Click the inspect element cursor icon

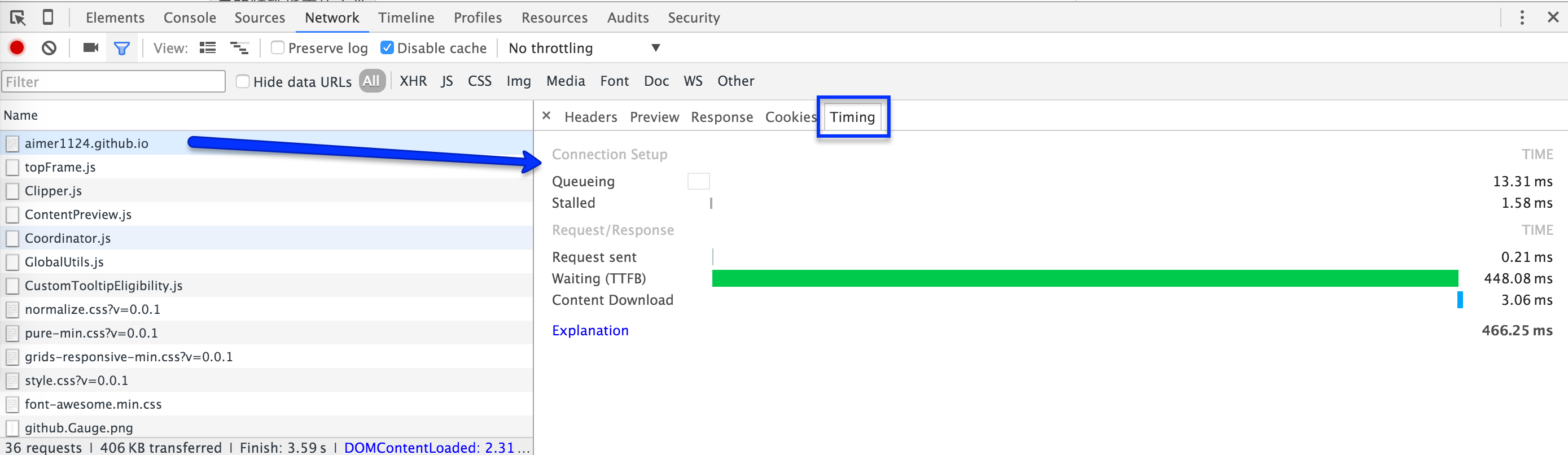pyautogui.click(x=17, y=17)
